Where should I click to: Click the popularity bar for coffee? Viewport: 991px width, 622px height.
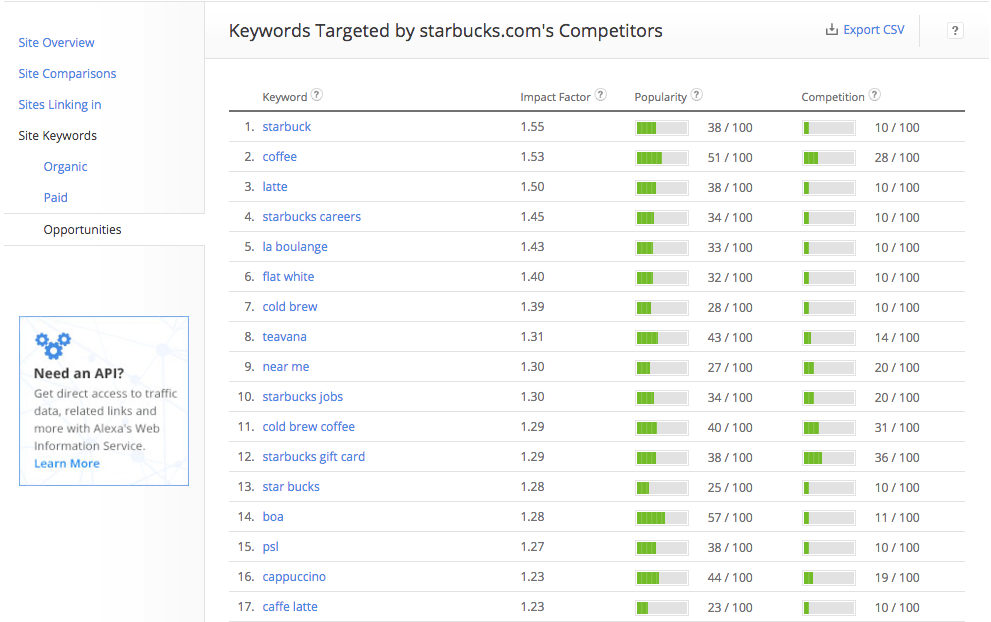click(662, 157)
